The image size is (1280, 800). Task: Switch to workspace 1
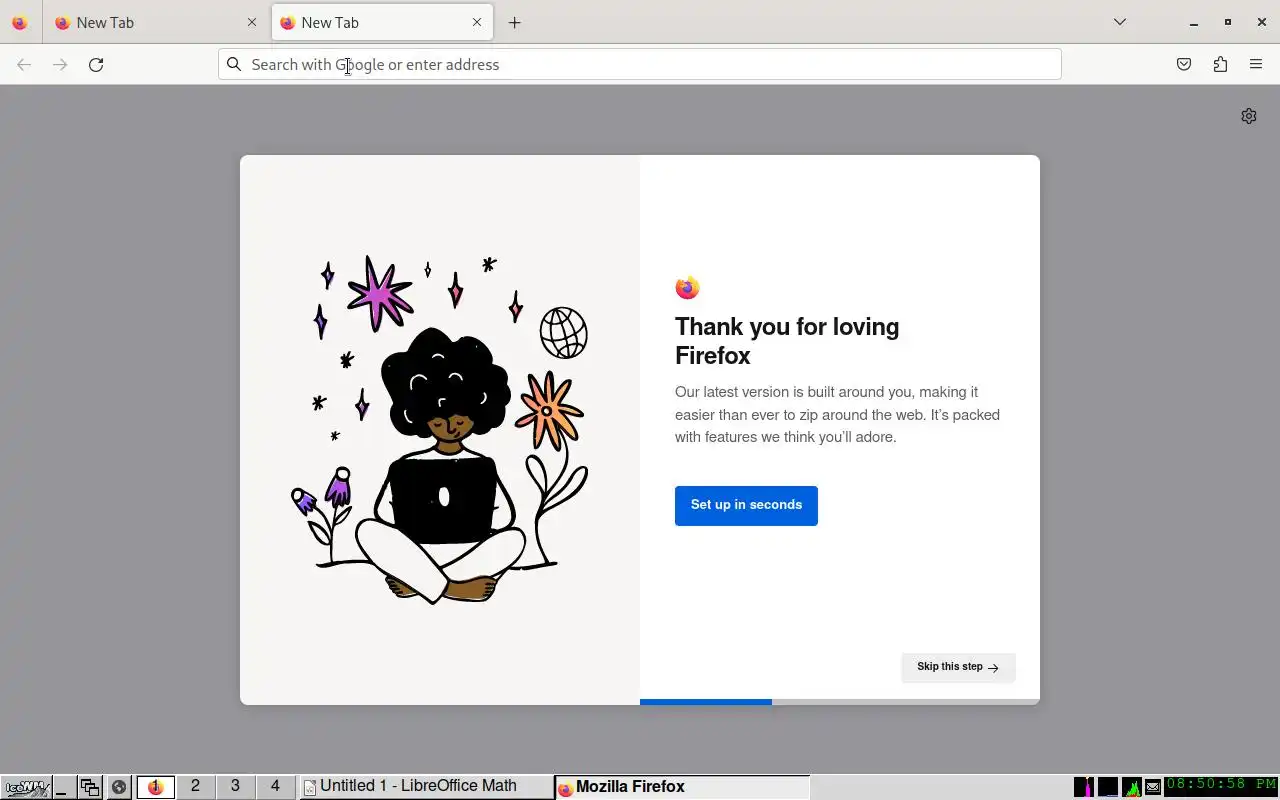tap(156, 787)
